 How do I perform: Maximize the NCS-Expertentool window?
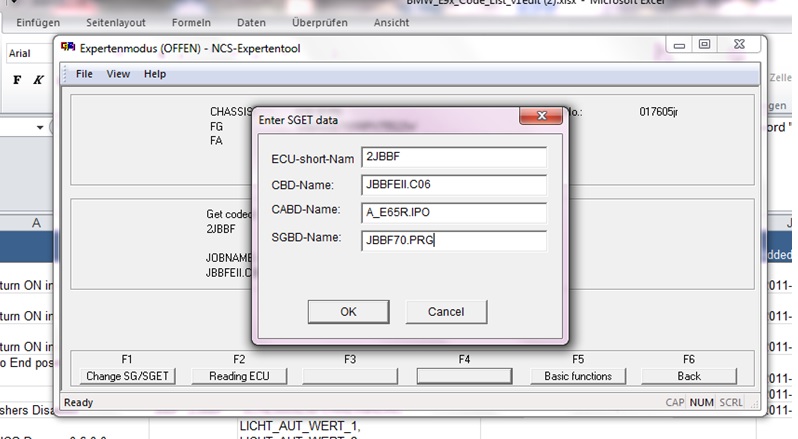pyautogui.click(x=704, y=45)
